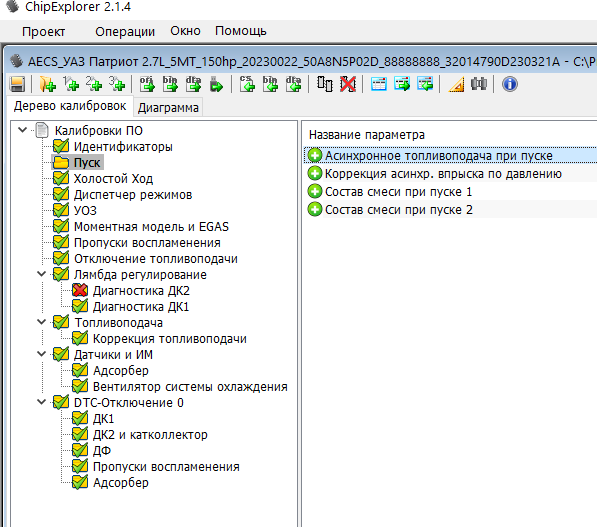
Task: Select Адсорбер under Датчики и ИМ
Action: [121, 370]
